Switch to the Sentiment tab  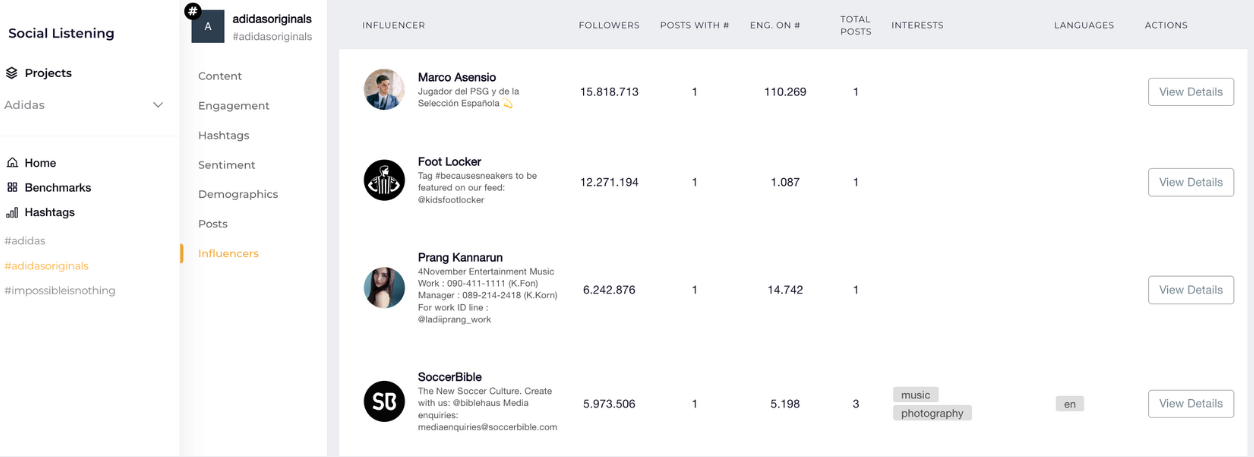pyautogui.click(x=227, y=165)
